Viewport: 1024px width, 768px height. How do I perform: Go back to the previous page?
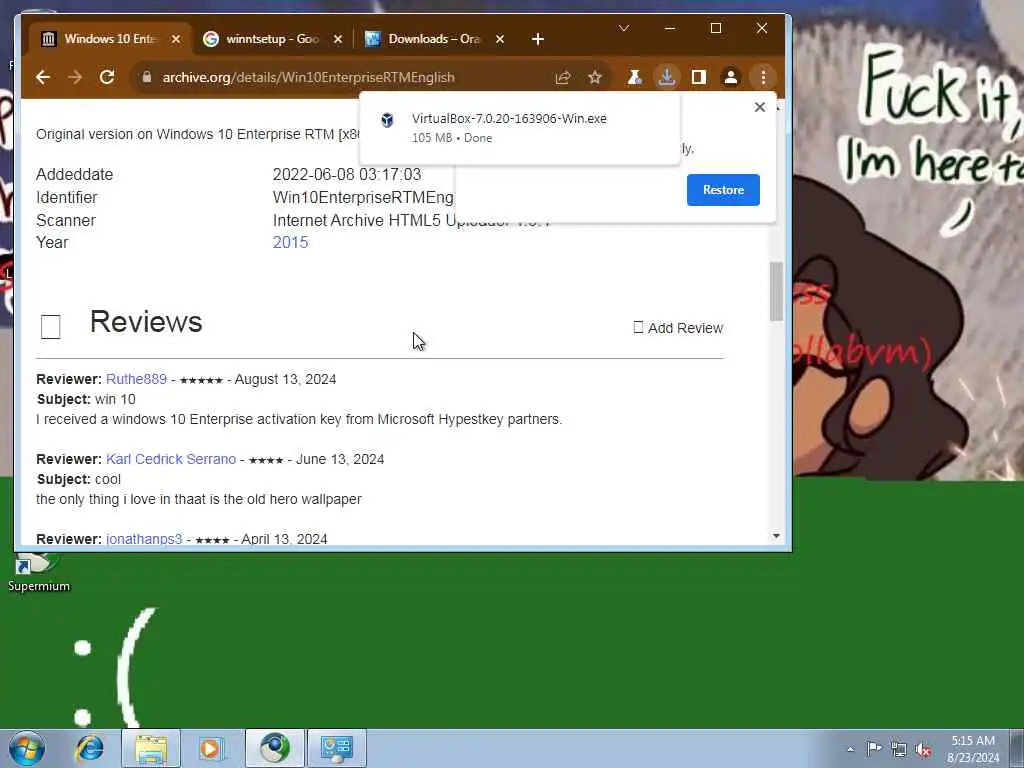(x=43, y=77)
